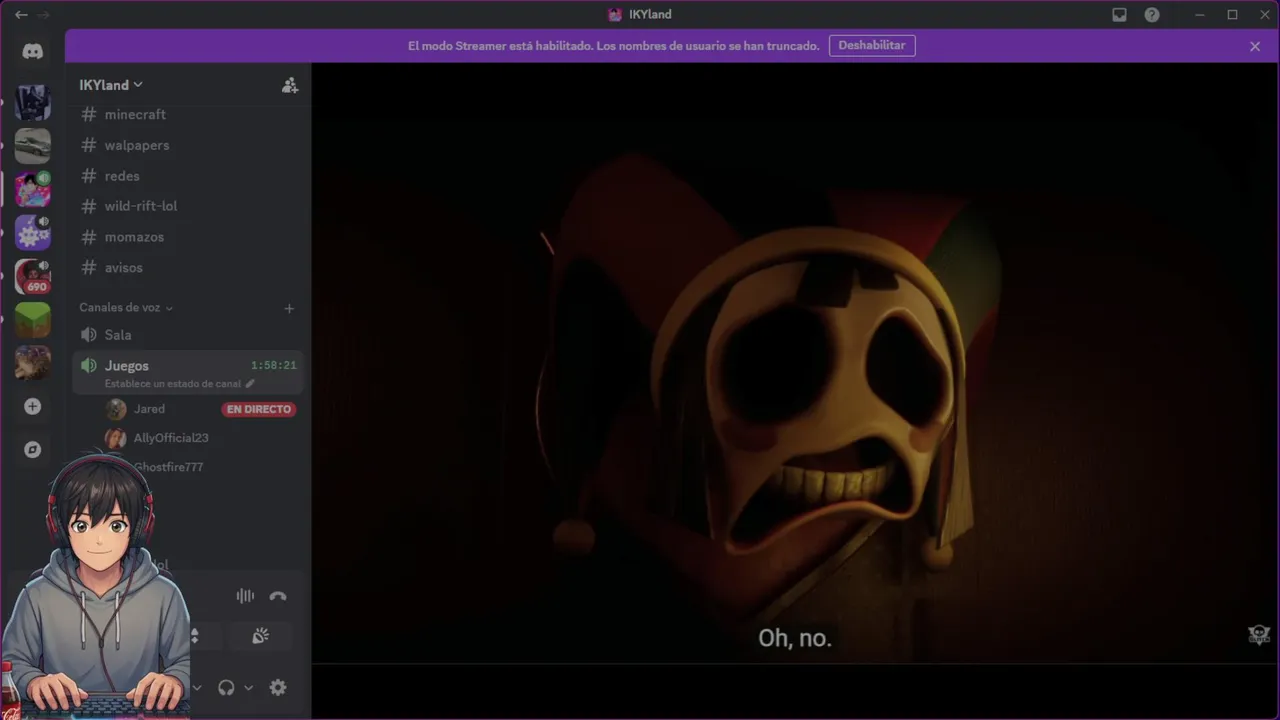Open the soundboard button
Screen dimensions: 1280x720
click(260, 636)
